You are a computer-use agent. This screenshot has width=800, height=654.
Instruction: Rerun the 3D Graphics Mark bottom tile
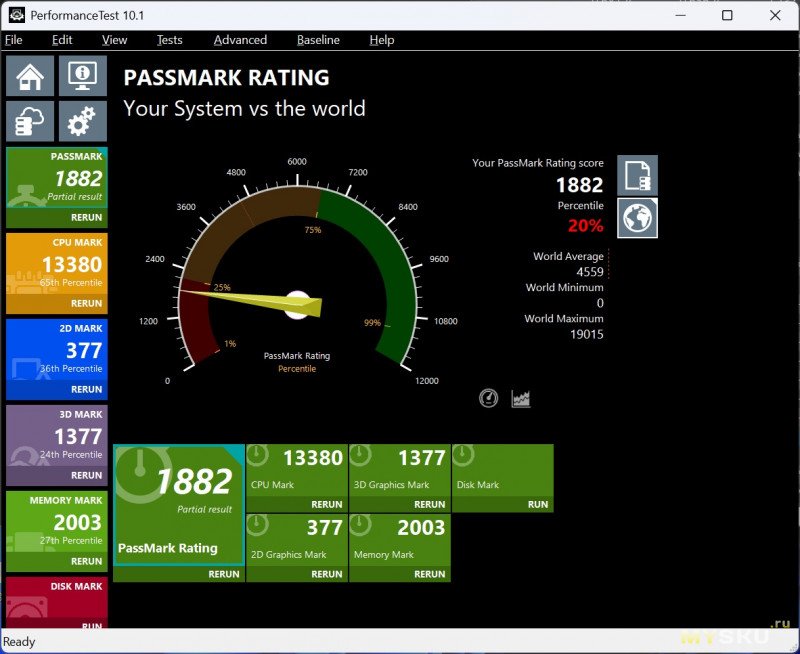tap(430, 505)
